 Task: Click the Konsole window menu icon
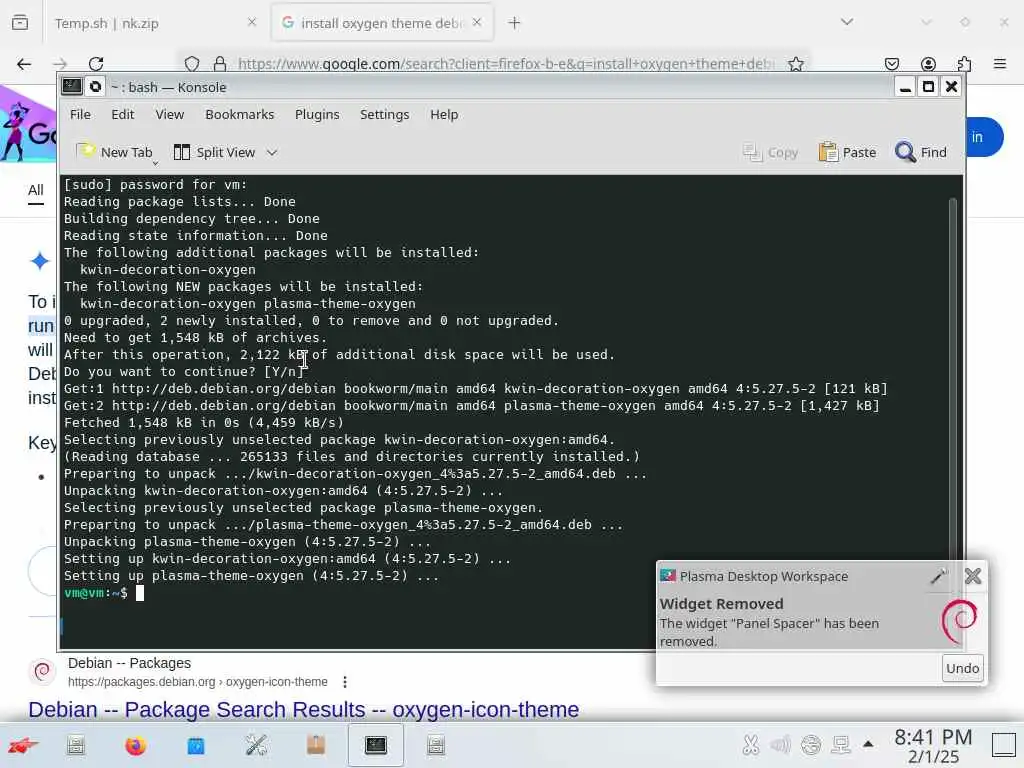[x=72, y=86]
